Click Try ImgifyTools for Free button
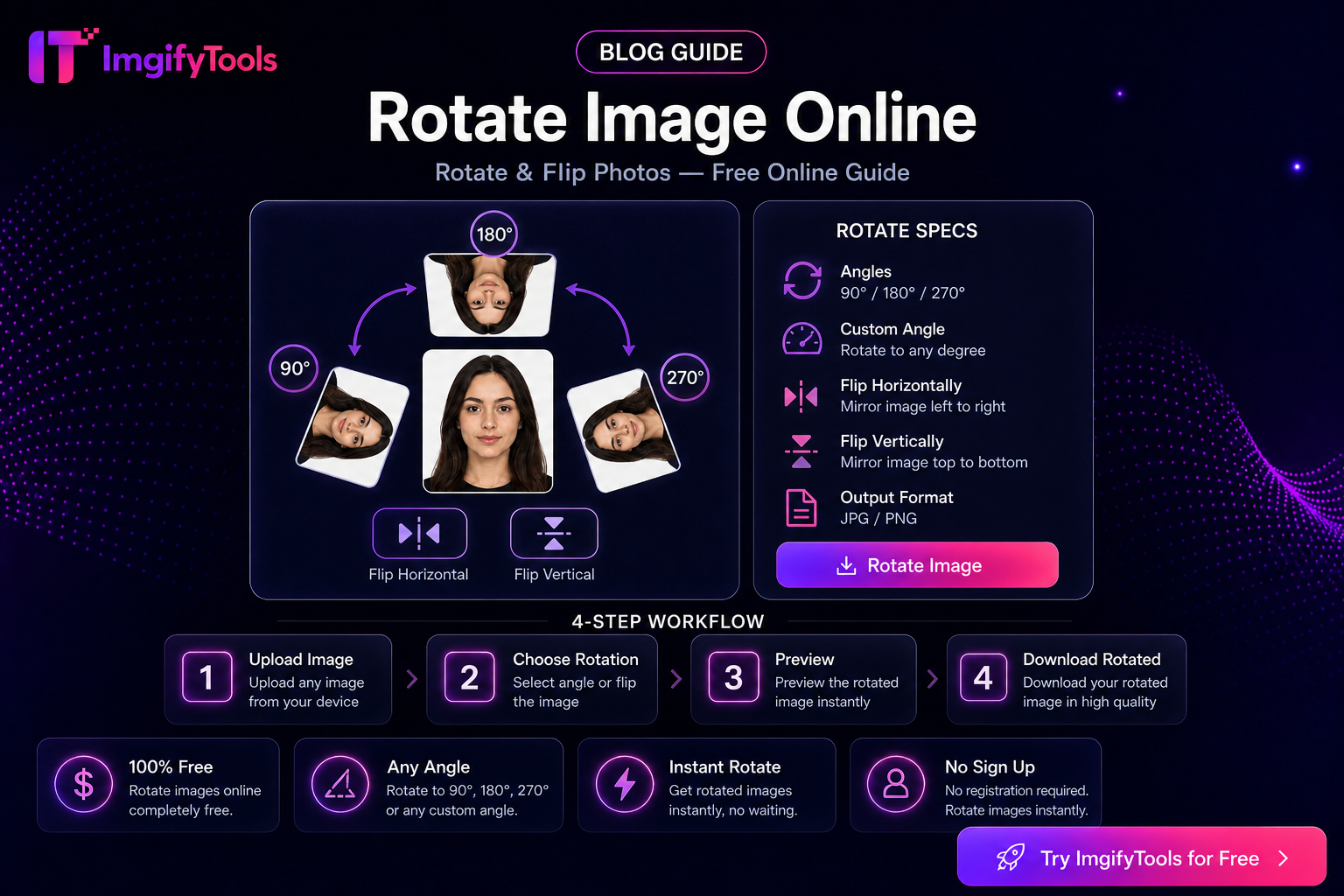Screen dimensions: 1344x896 click(1142, 857)
